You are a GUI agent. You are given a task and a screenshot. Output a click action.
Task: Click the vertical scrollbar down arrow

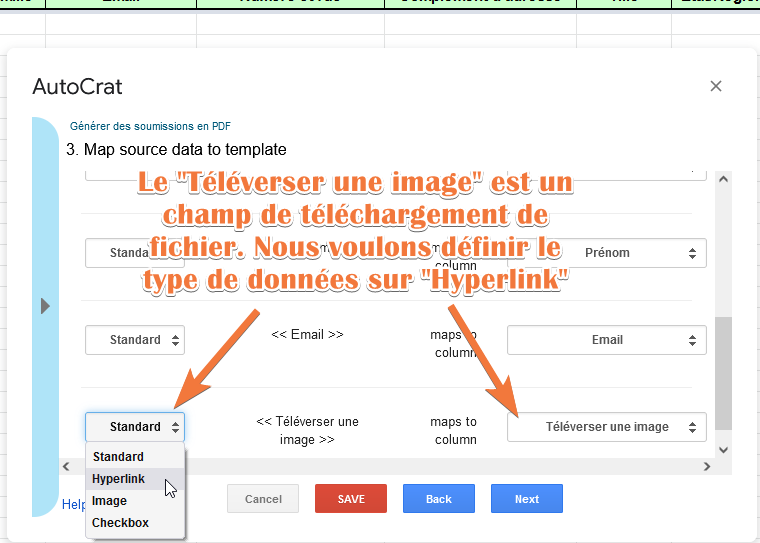coord(723,450)
